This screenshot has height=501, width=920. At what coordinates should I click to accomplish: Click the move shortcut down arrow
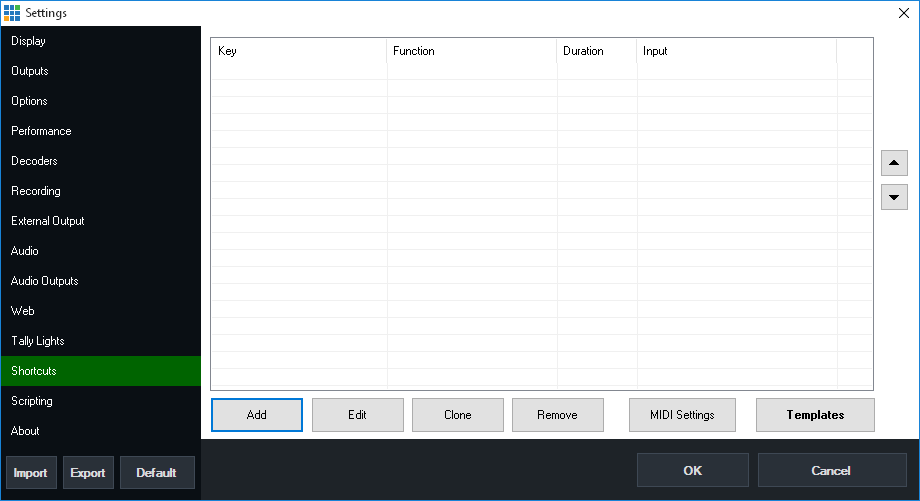click(894, 197)
